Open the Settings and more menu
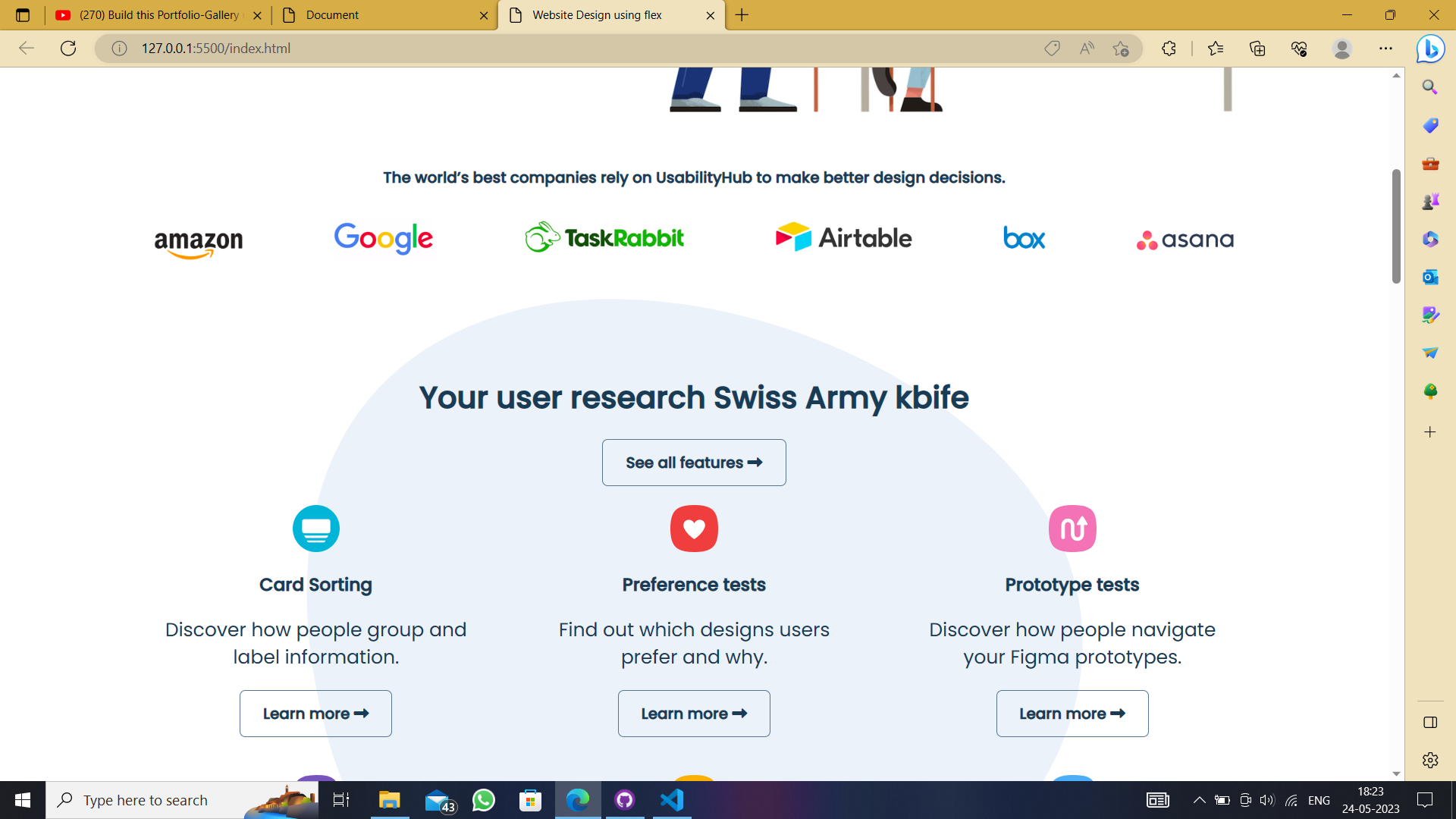Screen dimensions: 1456x819 [x=1387, y=48]
